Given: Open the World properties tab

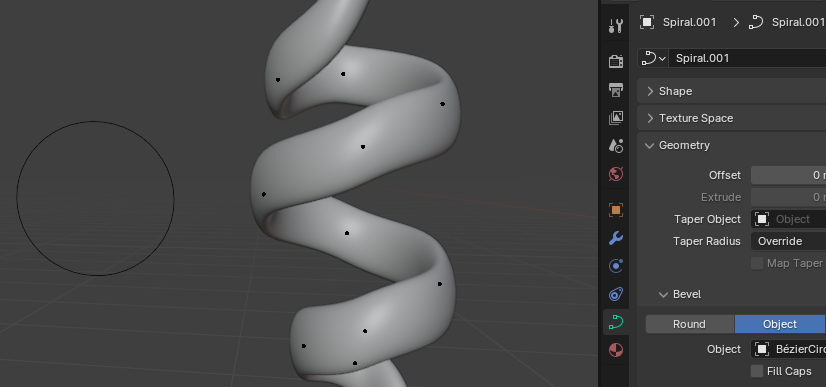Looking at the screenshot, I should (x=615, y=174).
